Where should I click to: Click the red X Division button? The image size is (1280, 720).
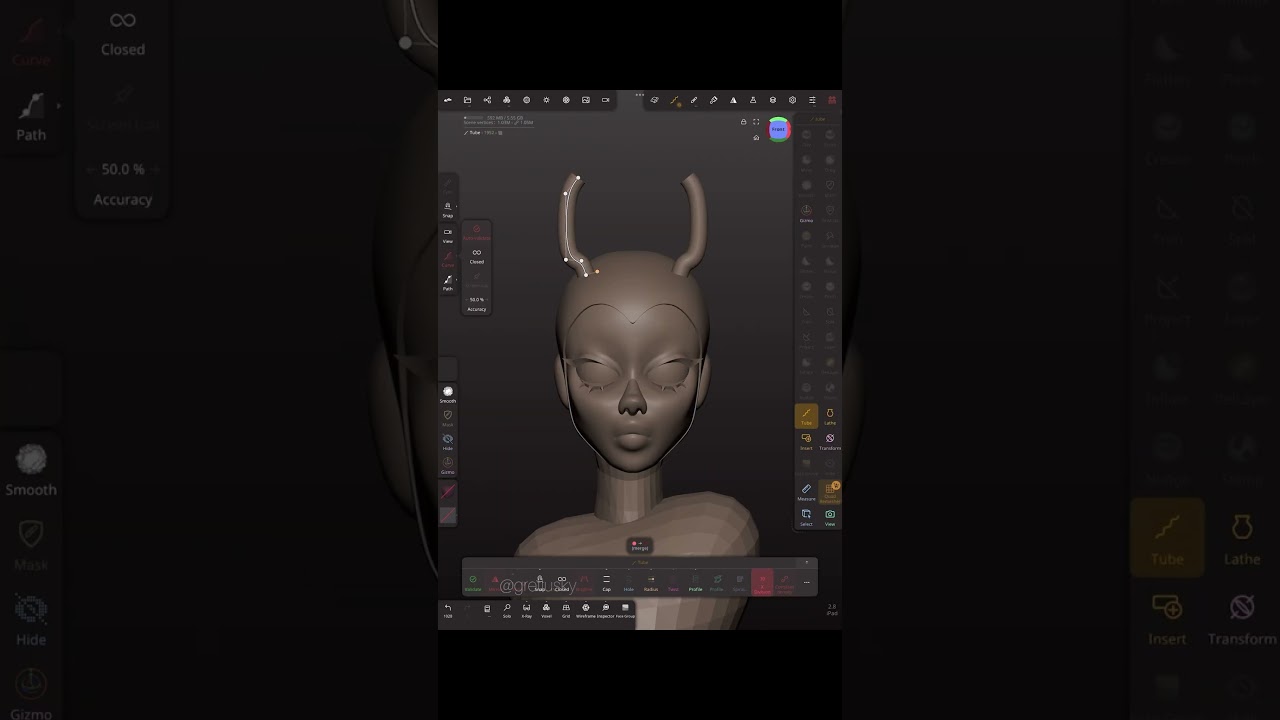tap(762, 582)
